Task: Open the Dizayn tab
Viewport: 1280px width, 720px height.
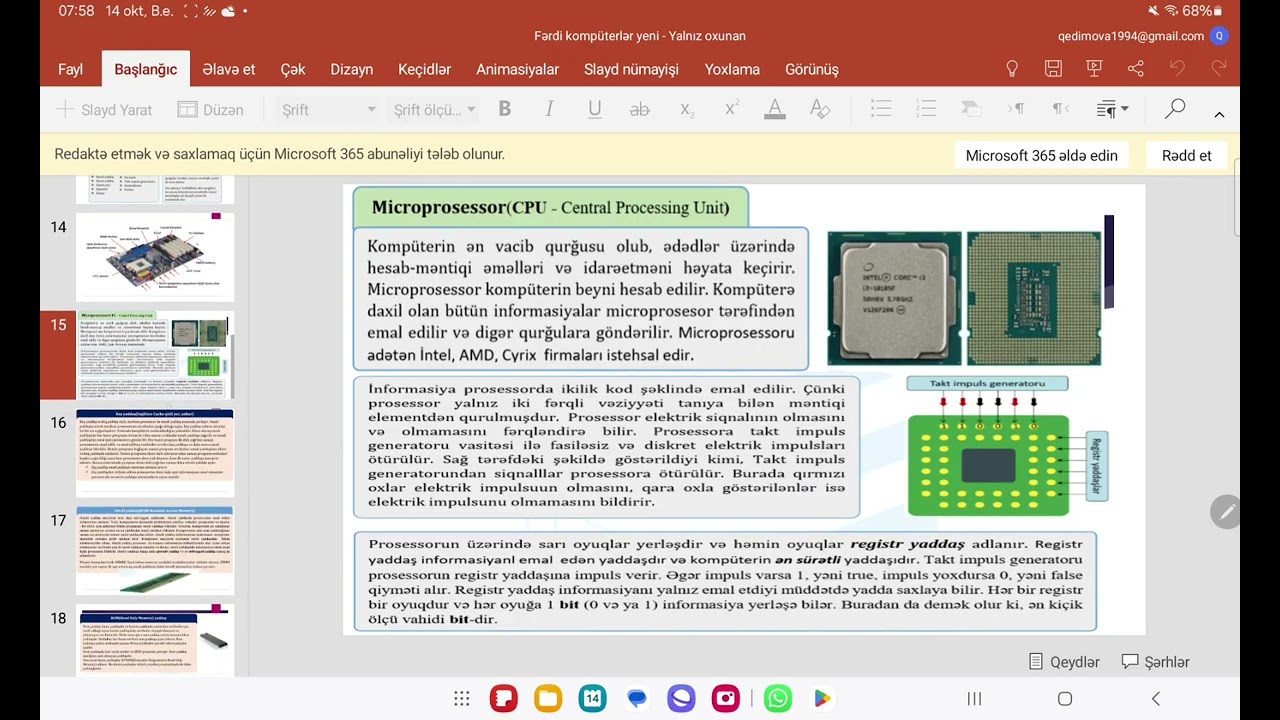Action: coord(352,69)
